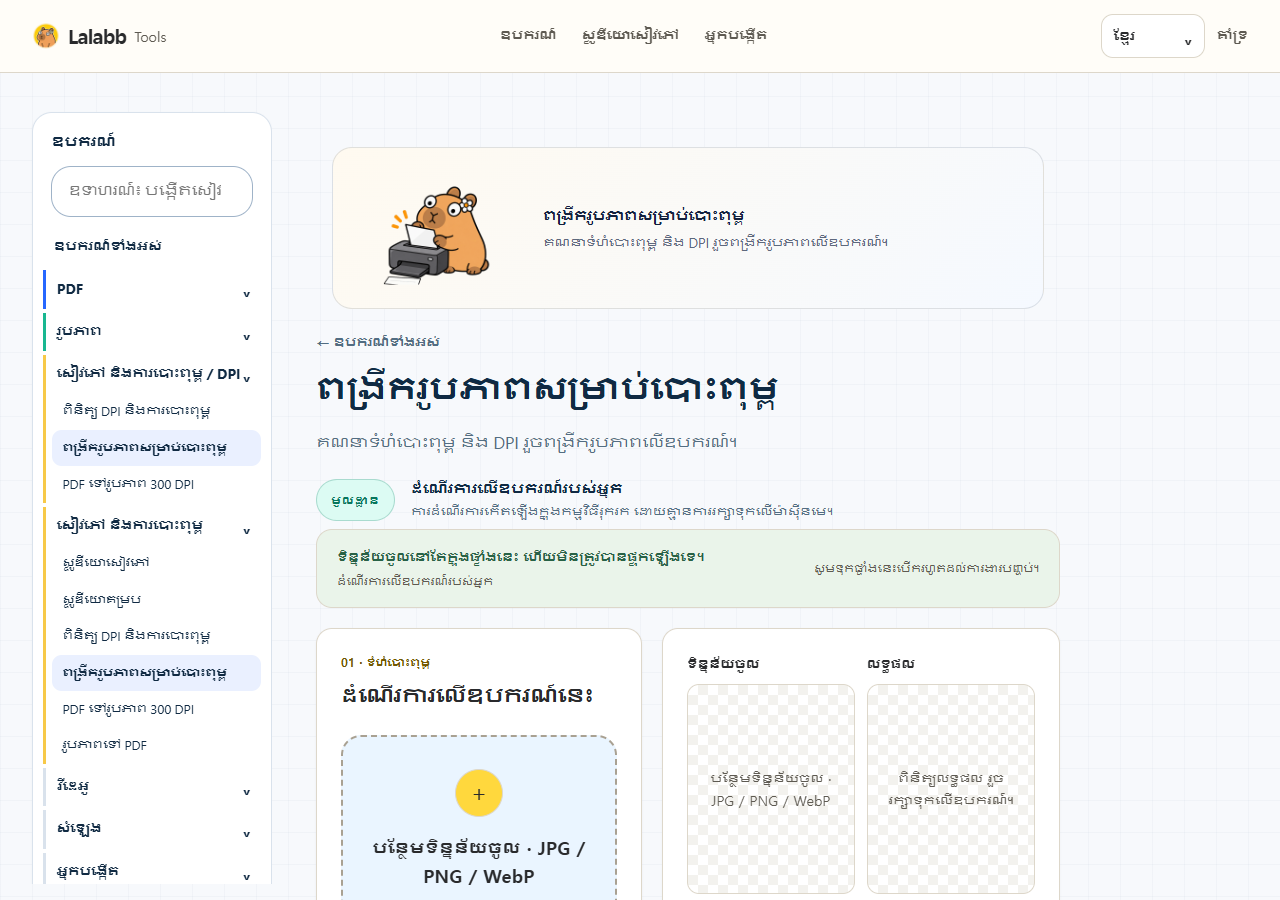Focus the sidebar tool search field

pyautogui.click(x=152, y=191)
